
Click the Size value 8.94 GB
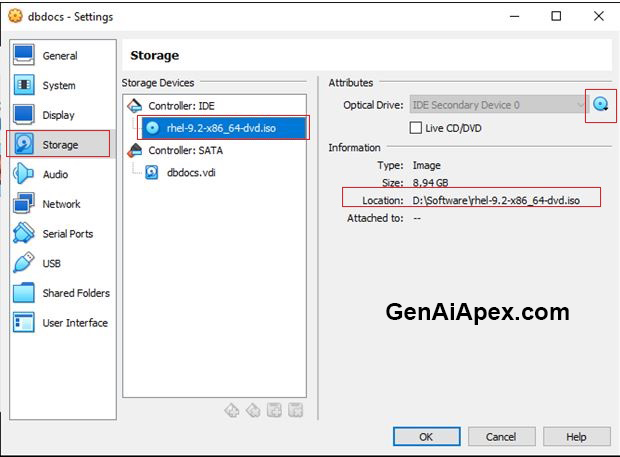coord(430,183)
